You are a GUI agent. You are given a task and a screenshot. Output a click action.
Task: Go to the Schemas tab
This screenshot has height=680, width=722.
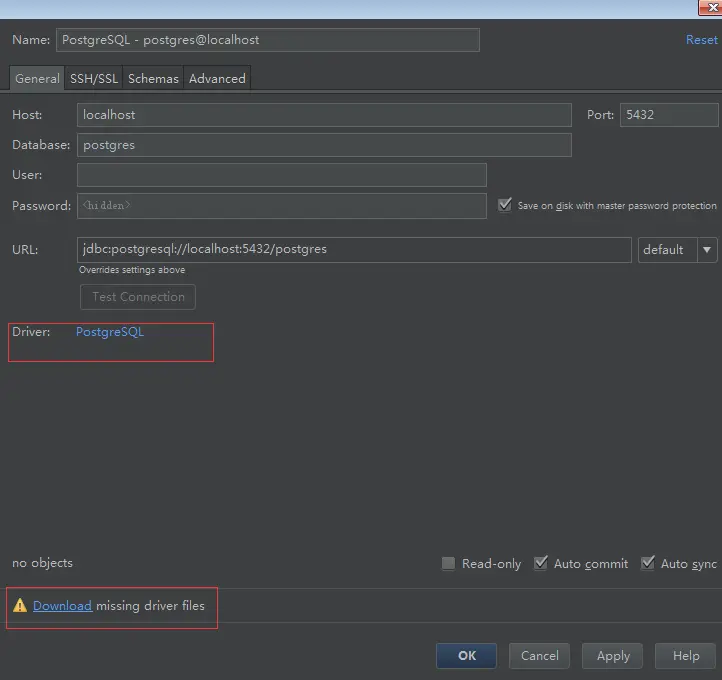[153, 79]
